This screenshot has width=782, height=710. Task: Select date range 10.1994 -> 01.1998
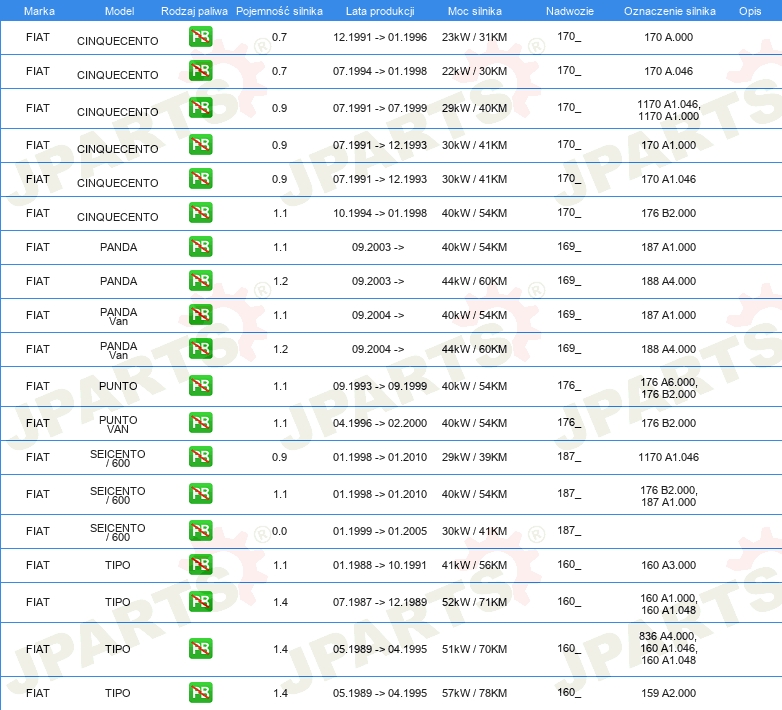380,213
